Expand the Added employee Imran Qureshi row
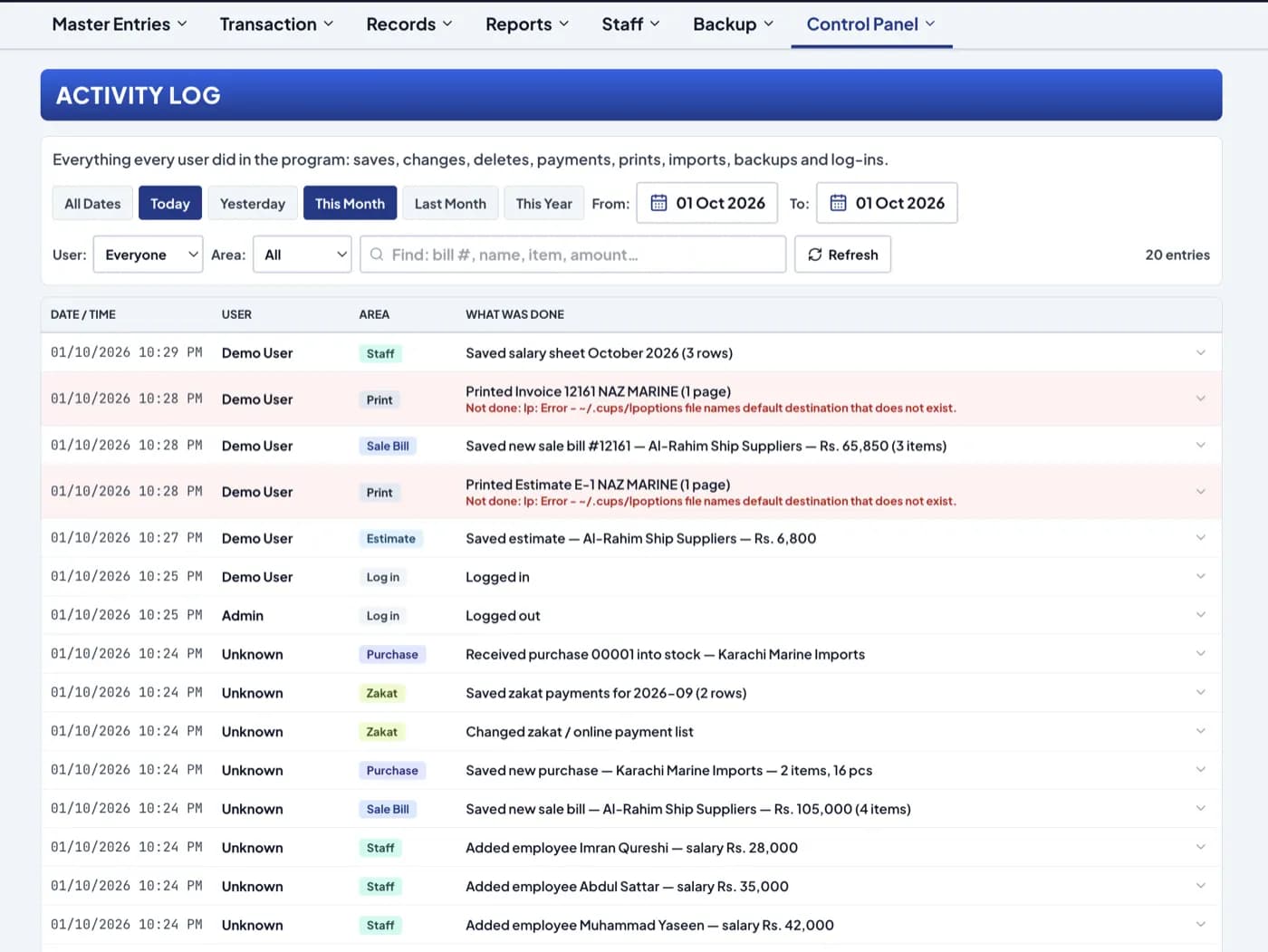This screenshot has height=952, width=1268. tap(1201, 847)
